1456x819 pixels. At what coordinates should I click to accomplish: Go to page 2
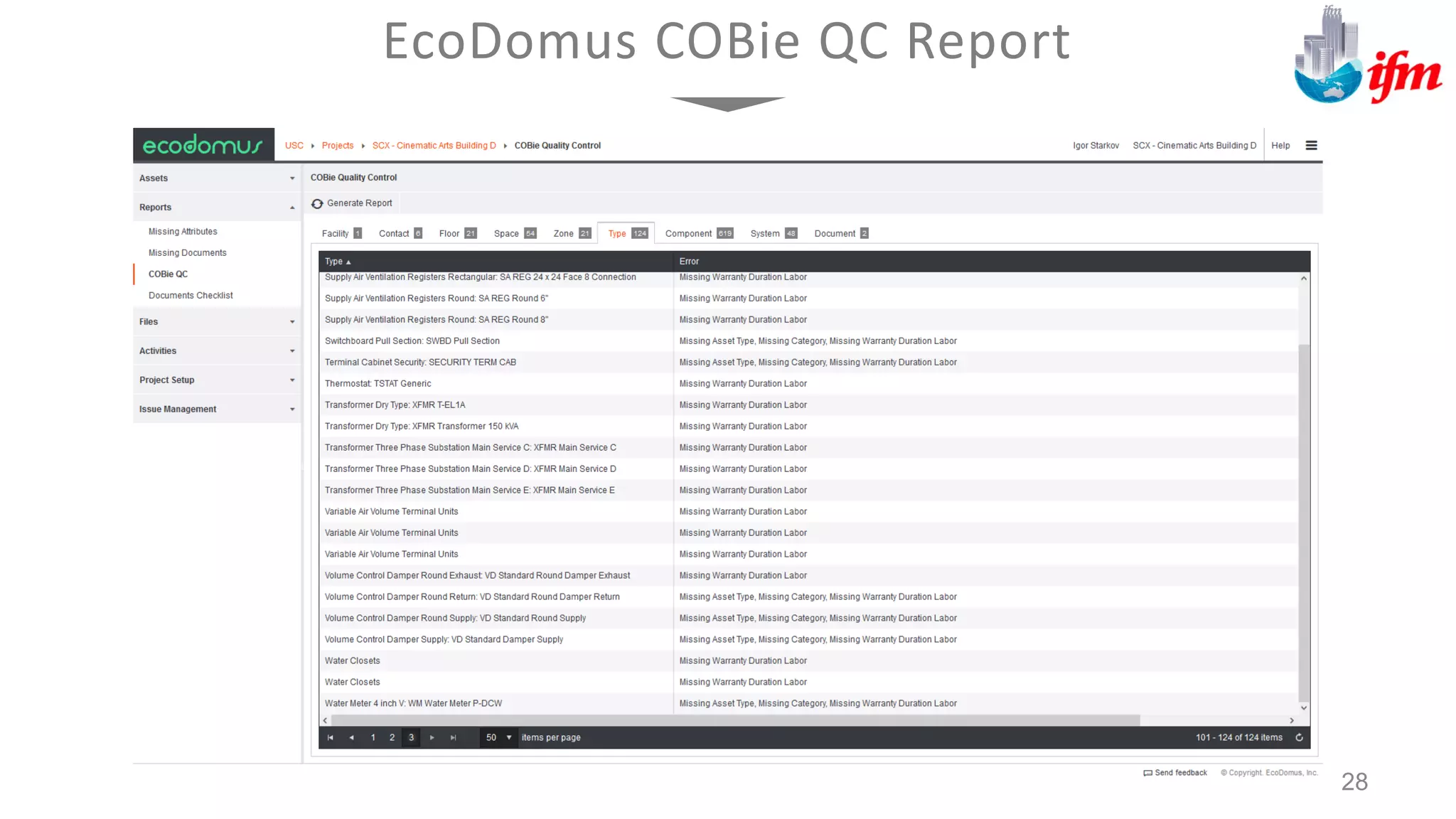(392, 738)
